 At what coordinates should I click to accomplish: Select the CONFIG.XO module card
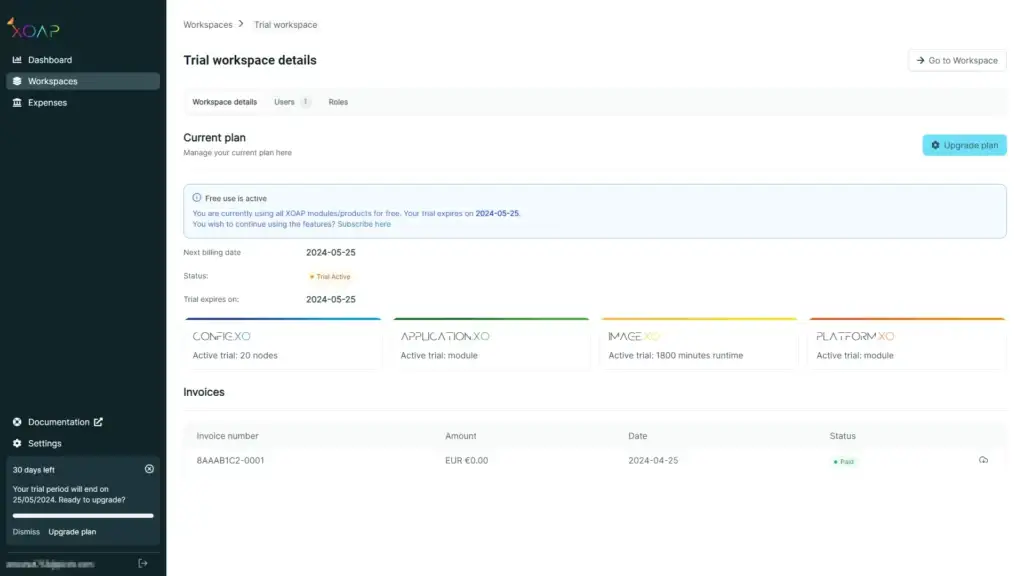[283, 344]
